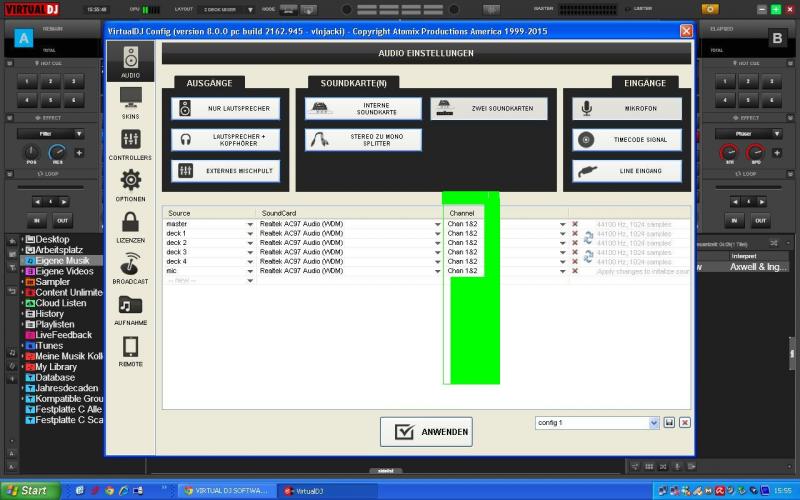Select deck B indicator
Screen dimensions: 800x500
(x=777, y=38)
